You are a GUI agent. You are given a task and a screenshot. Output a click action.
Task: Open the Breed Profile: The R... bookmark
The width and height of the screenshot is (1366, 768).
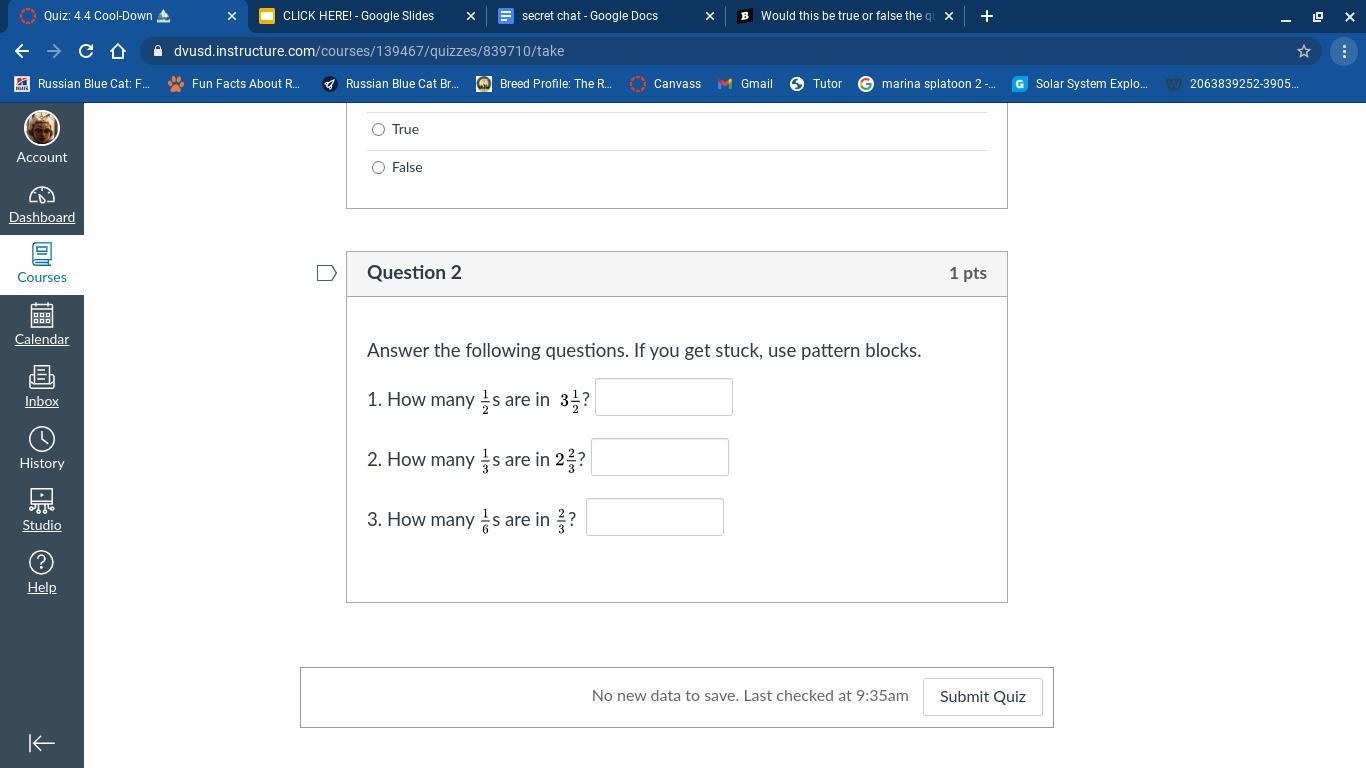click(544, 84)
